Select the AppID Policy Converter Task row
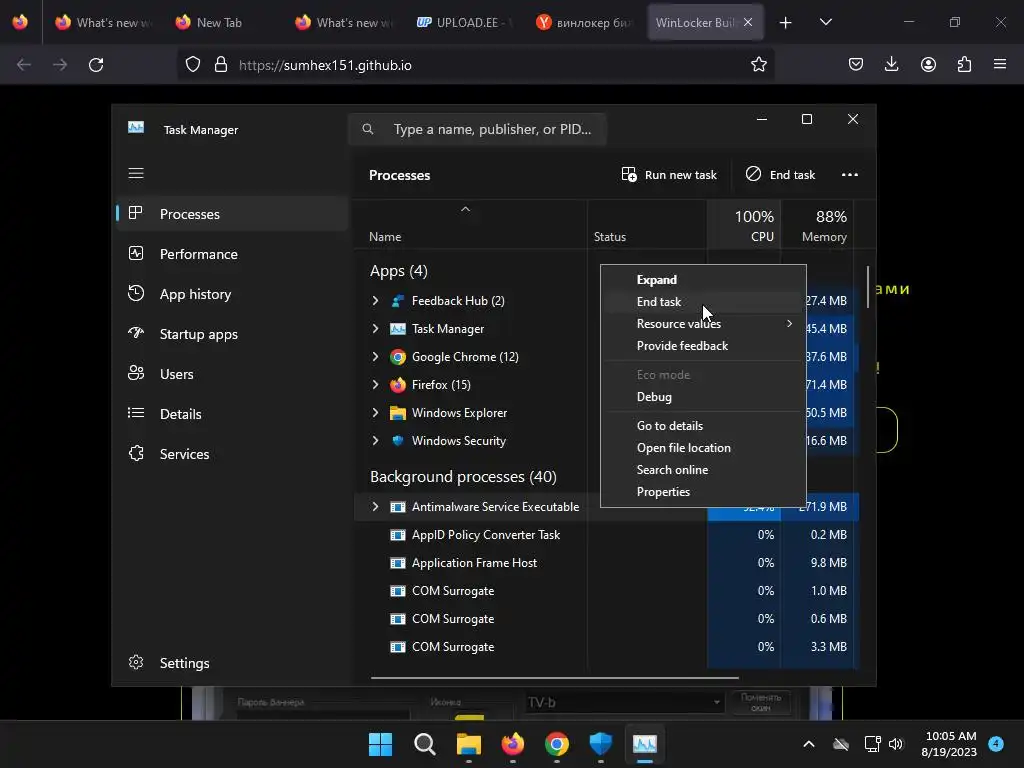1024x768 pixels. pyautogui.click(x=606, y=535)
